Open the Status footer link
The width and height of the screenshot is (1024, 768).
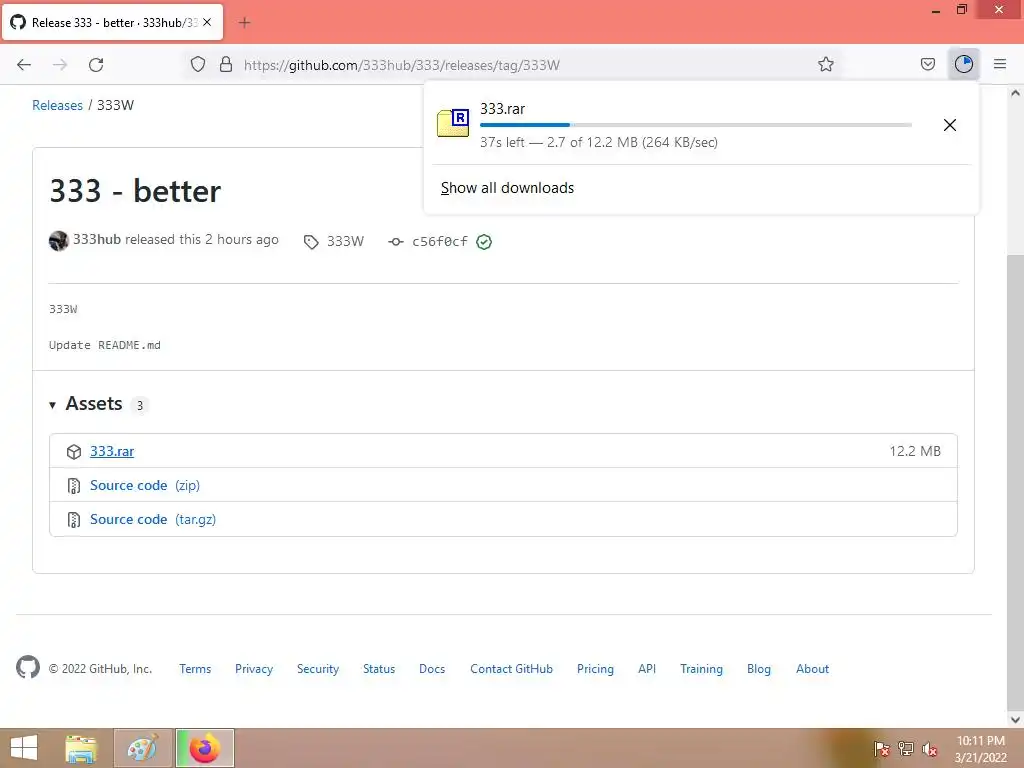click(x=379, y=669)
